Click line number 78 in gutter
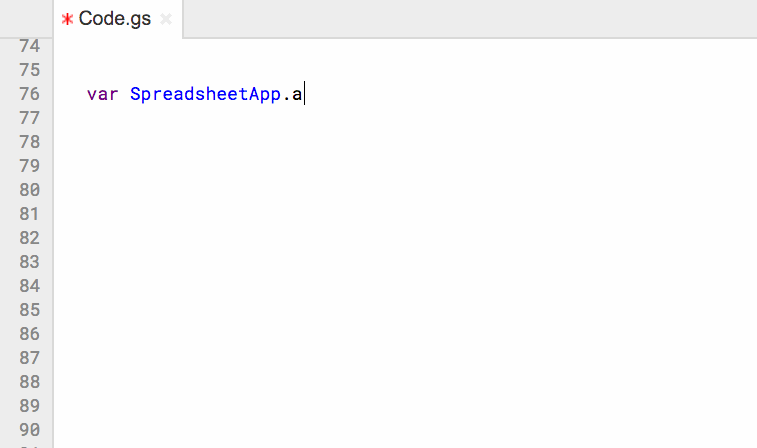The image size is (757, 448). (29, 142)
